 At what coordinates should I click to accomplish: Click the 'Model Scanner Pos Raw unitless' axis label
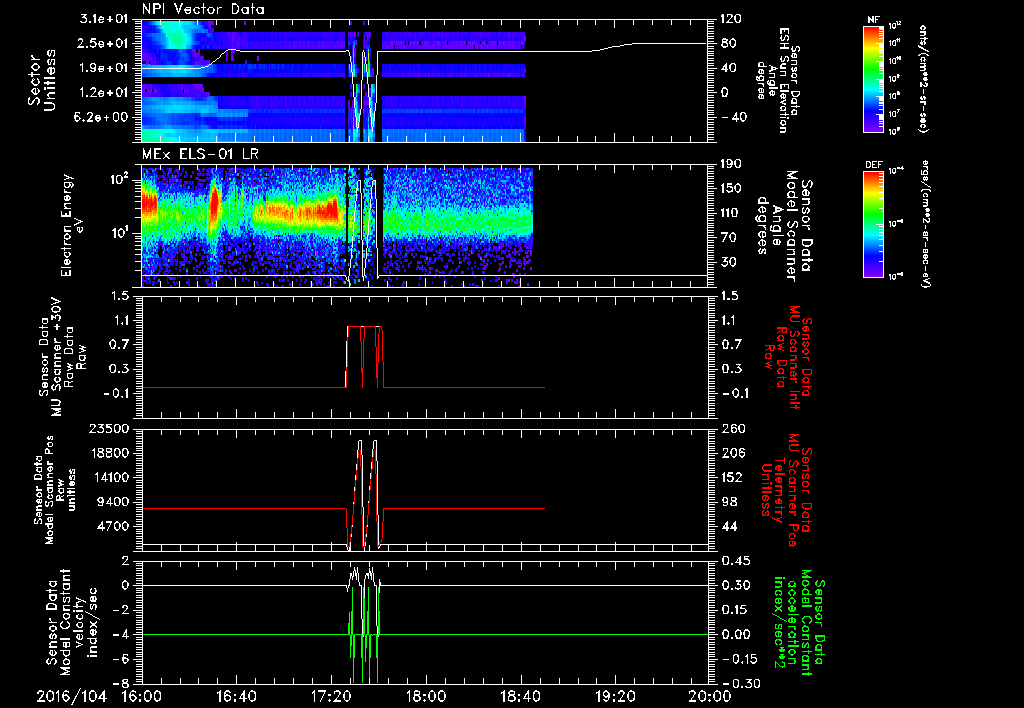coord(54,490)
